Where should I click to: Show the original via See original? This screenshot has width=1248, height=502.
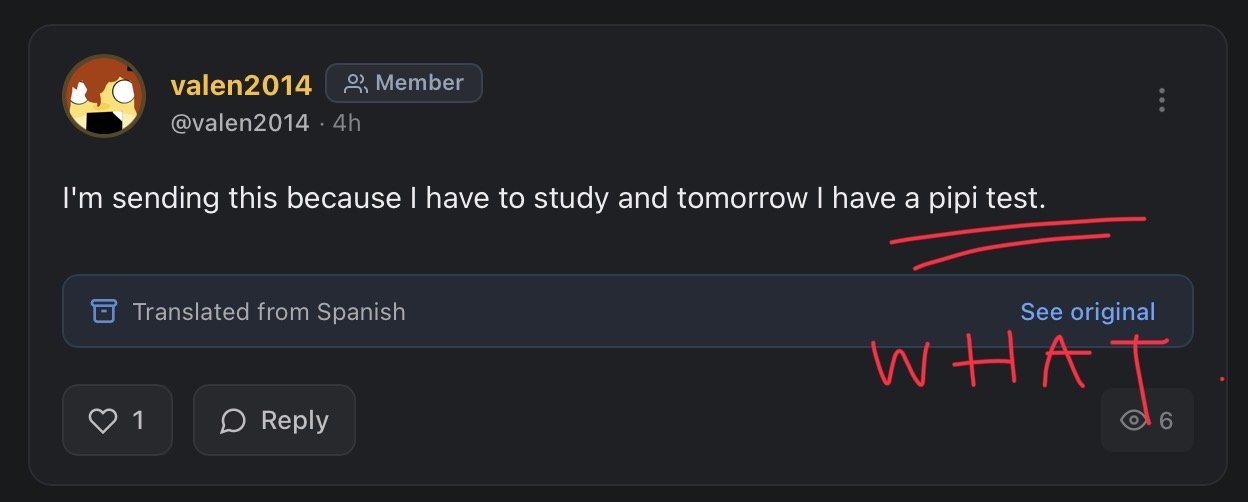pos(1087,312)
